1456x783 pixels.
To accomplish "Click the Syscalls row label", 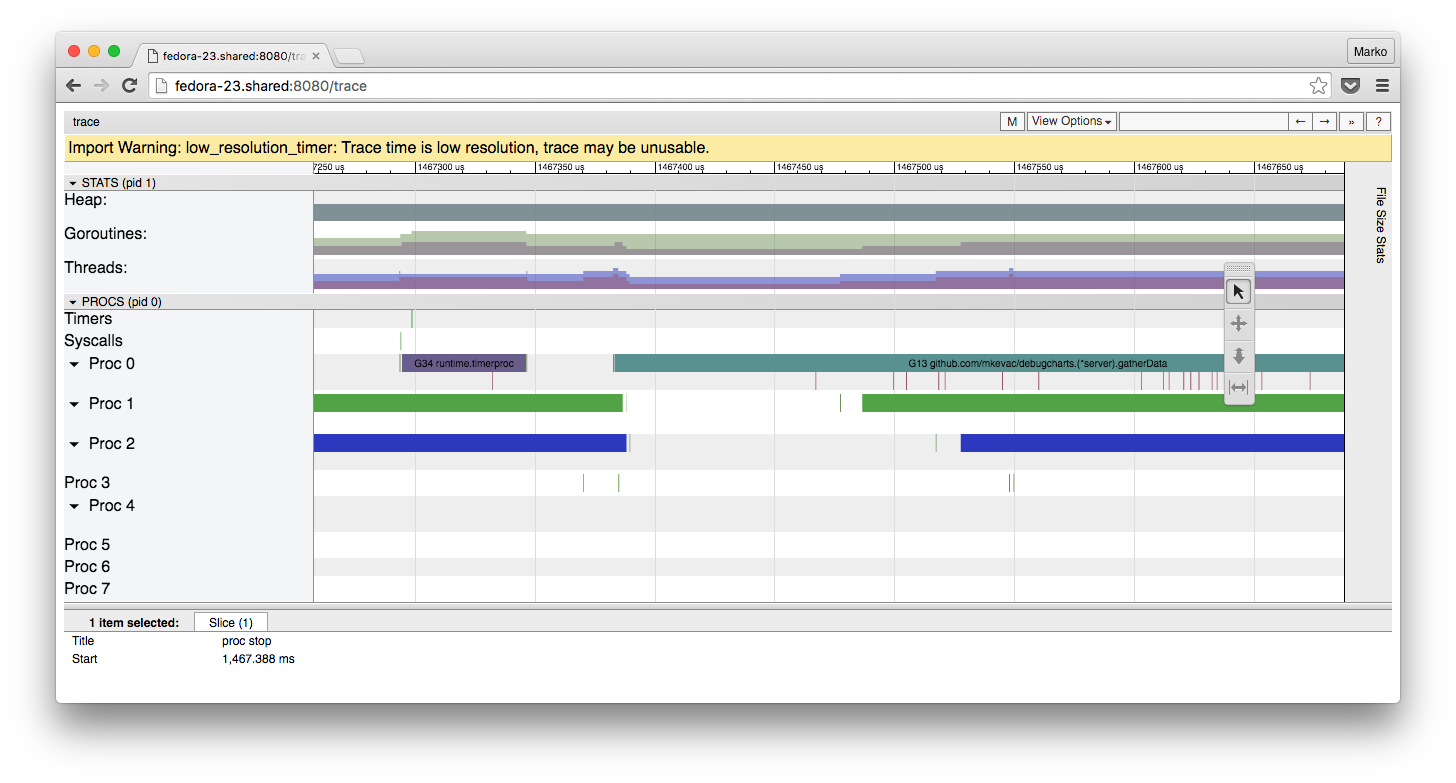I will (93, 341).
